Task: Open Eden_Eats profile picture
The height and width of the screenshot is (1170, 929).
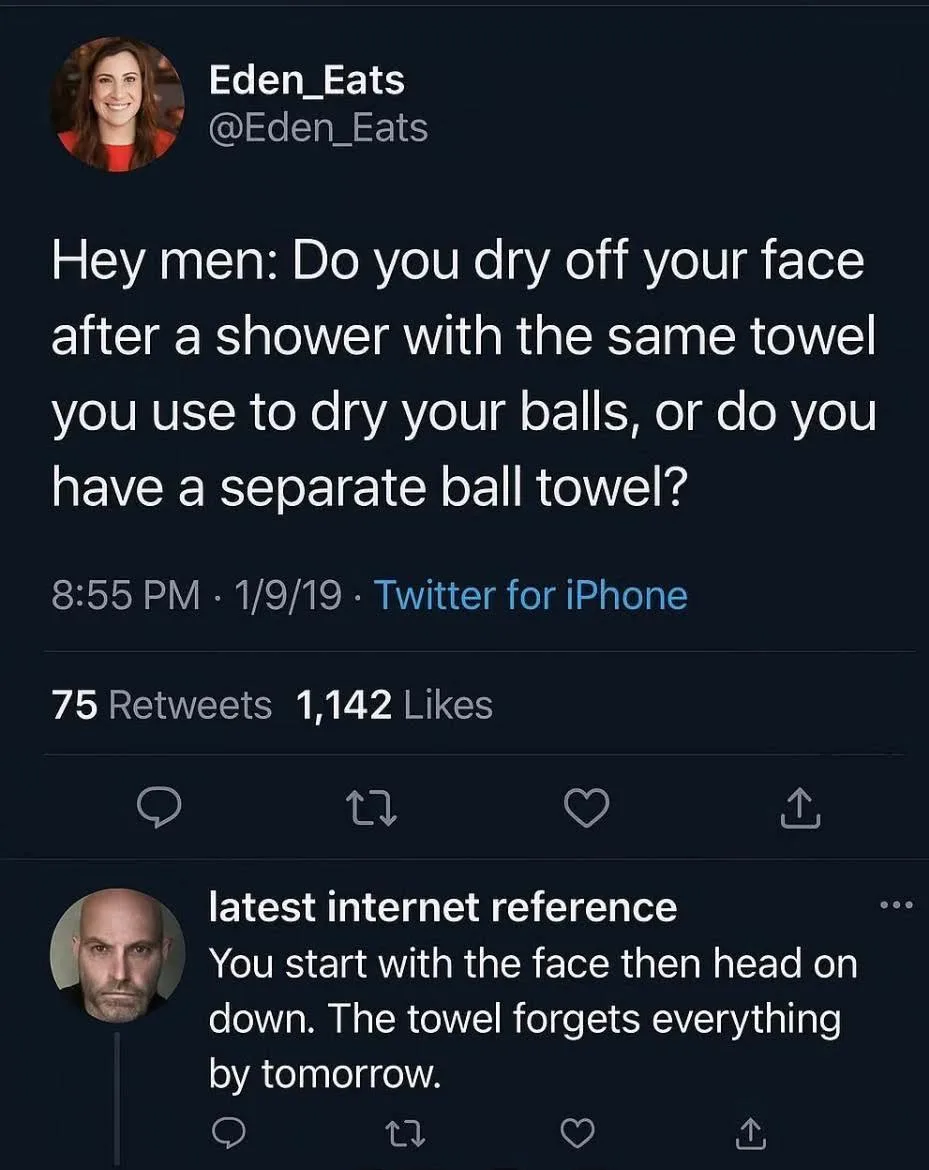Action: coord(118,103)
